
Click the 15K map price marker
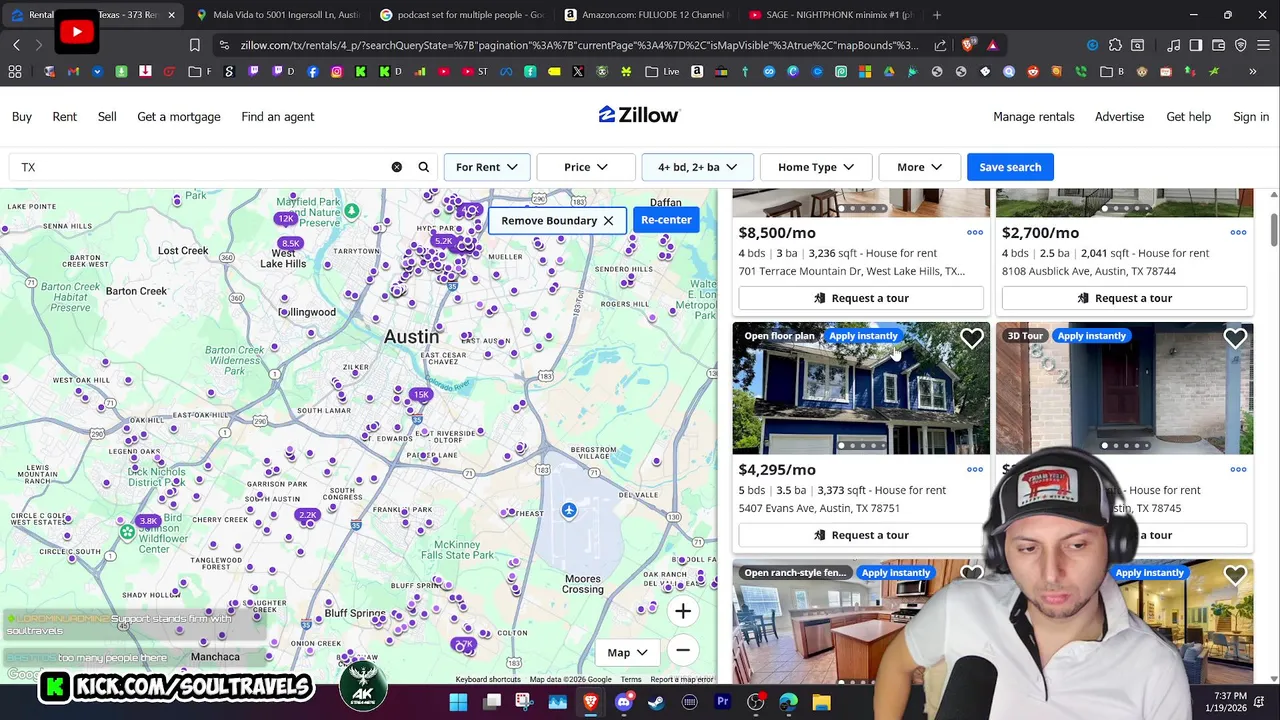pyautogui.click(x=421, y=395)
